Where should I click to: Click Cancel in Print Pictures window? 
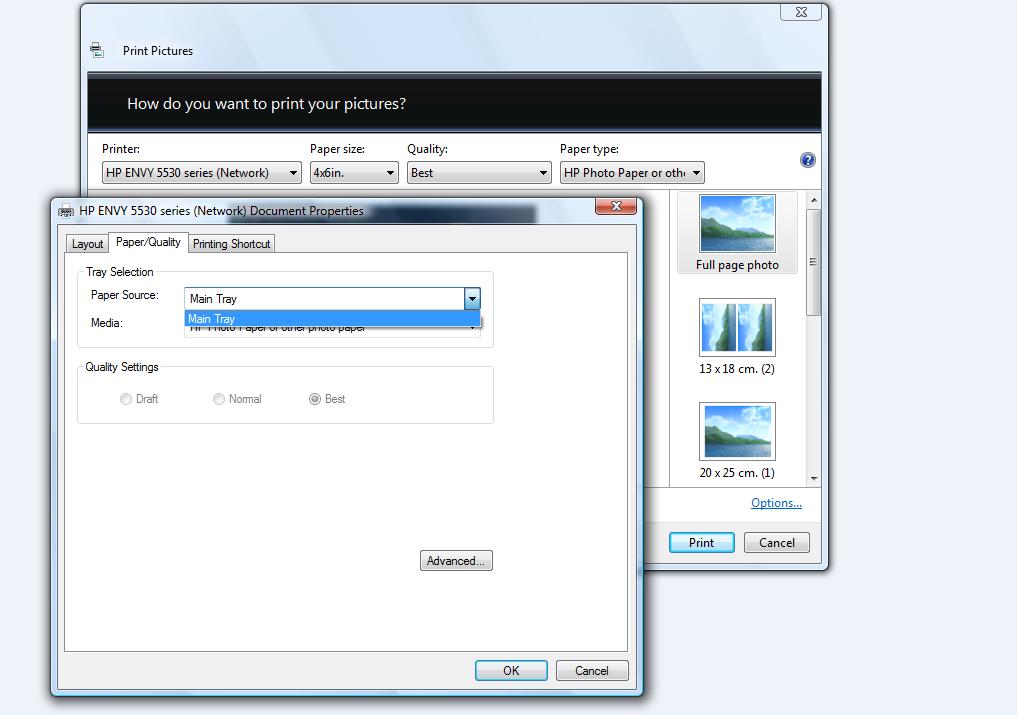click(x=776, y=542)
